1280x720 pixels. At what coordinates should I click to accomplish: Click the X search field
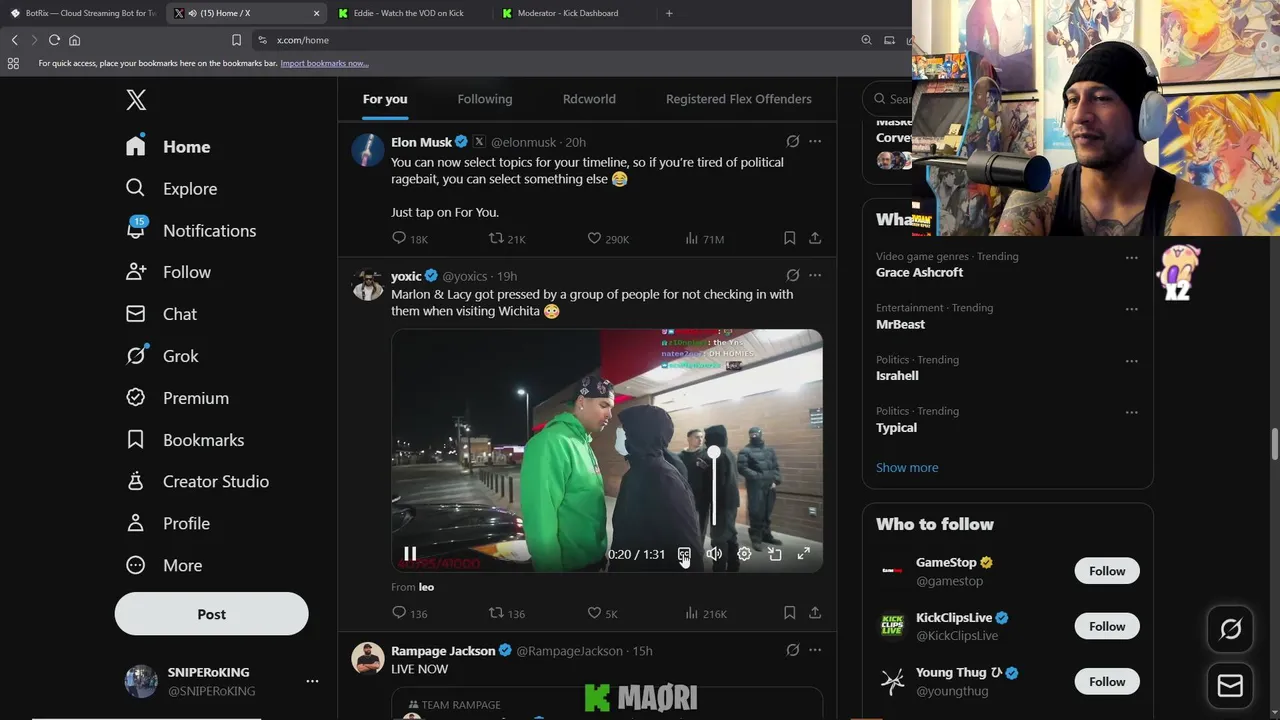coord(888,99)
